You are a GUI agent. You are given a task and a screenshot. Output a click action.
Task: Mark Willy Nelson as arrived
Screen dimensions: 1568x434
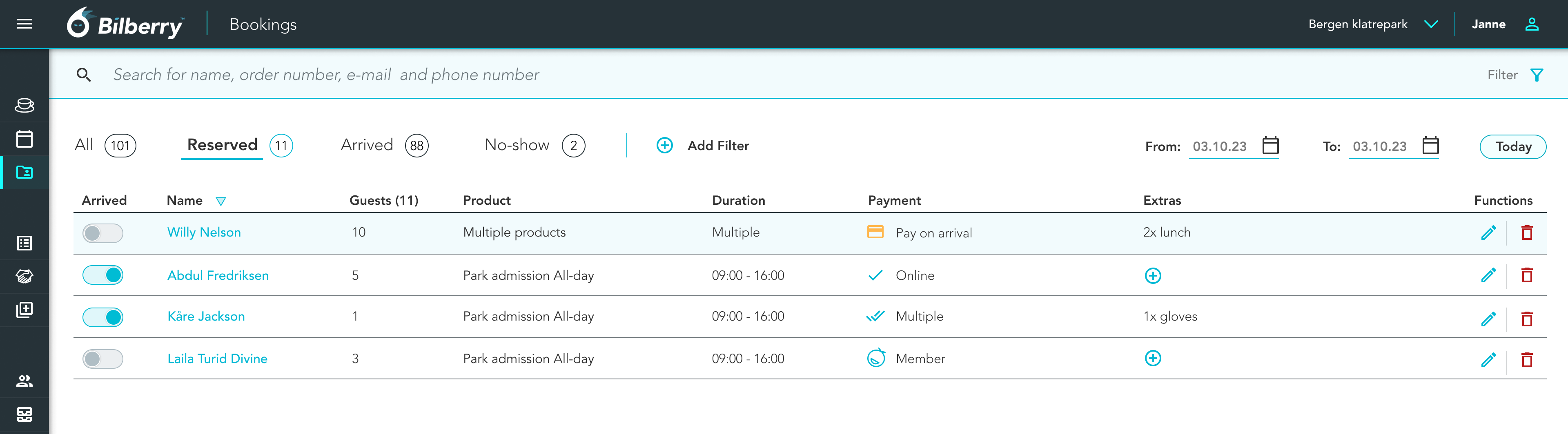point(103,233)
